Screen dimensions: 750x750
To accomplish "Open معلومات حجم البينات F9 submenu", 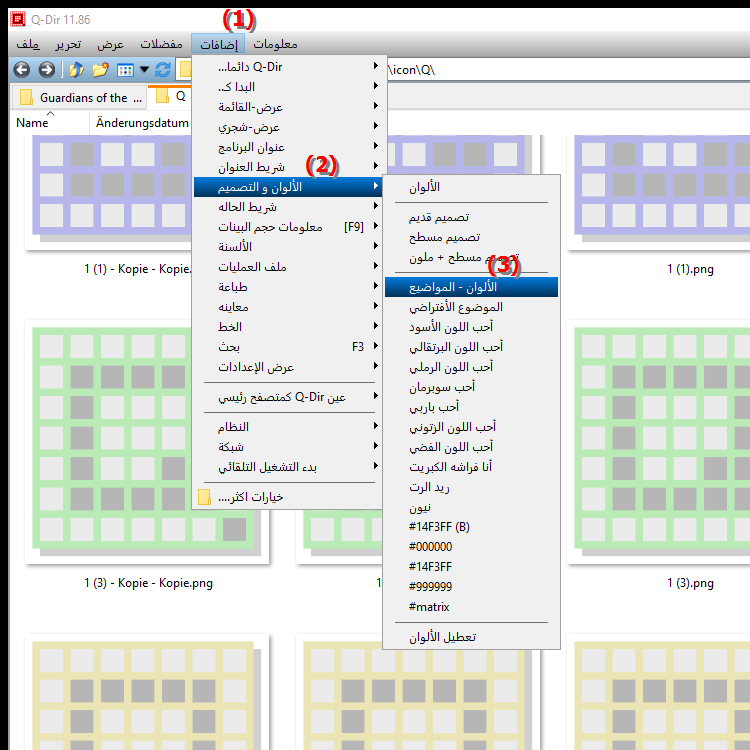I will point(287,227).
